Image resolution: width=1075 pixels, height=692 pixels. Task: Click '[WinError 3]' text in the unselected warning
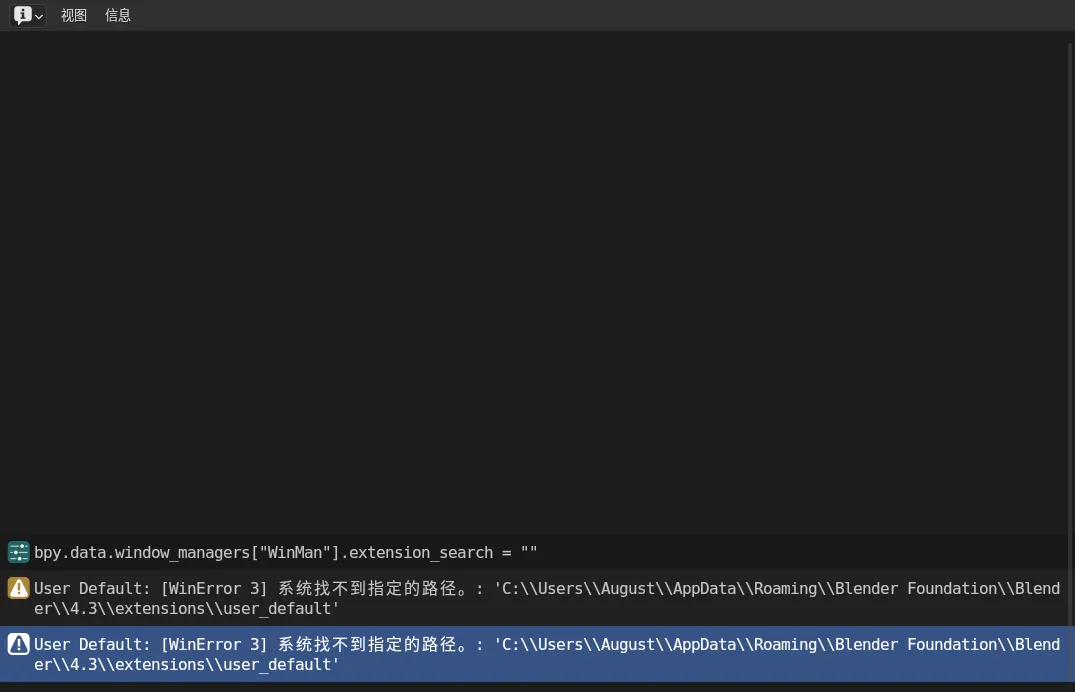coord(214,588)
